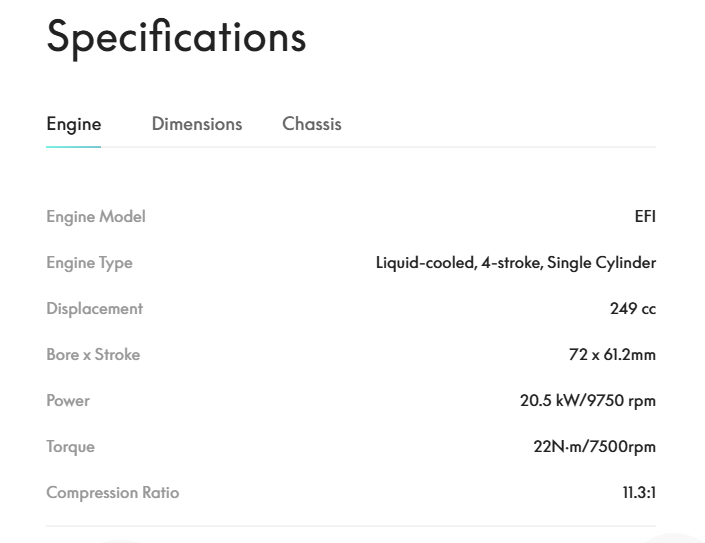Screen dimensions: 705x543
Task: Click the Displacement label
Action: 95,309
